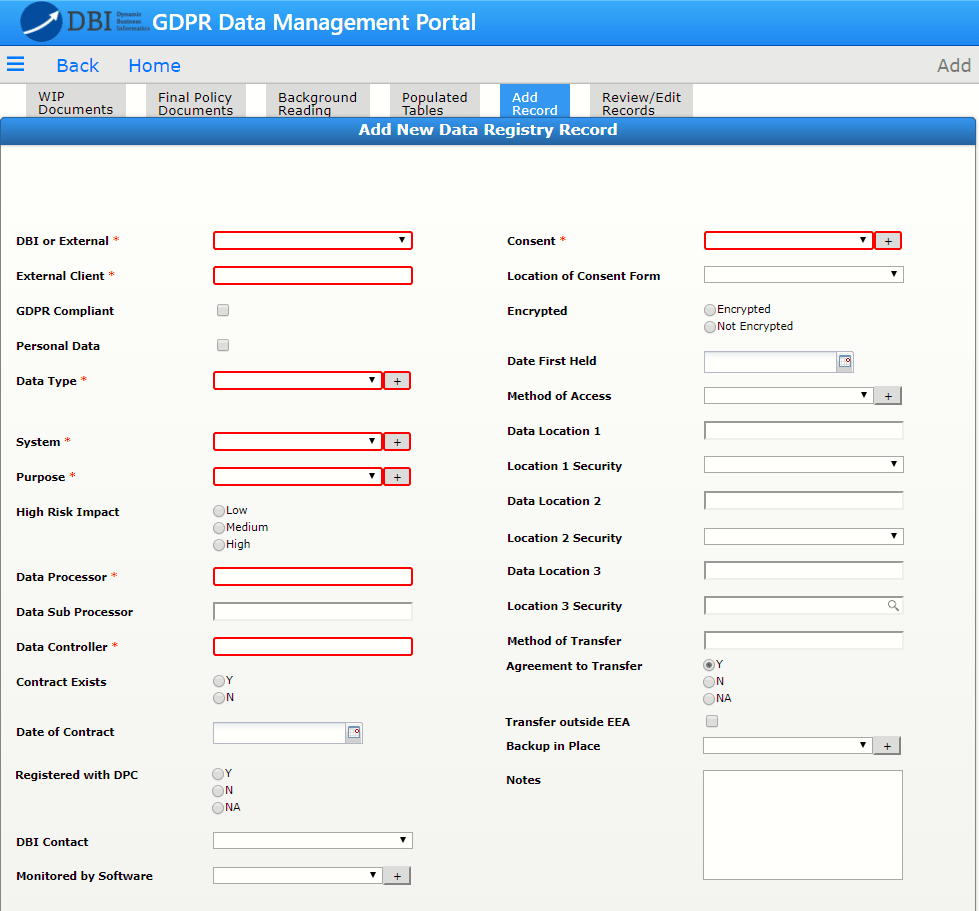This screenshot has width=979, height=911.
Task: Click the Back link
Action: coord(77,66)
